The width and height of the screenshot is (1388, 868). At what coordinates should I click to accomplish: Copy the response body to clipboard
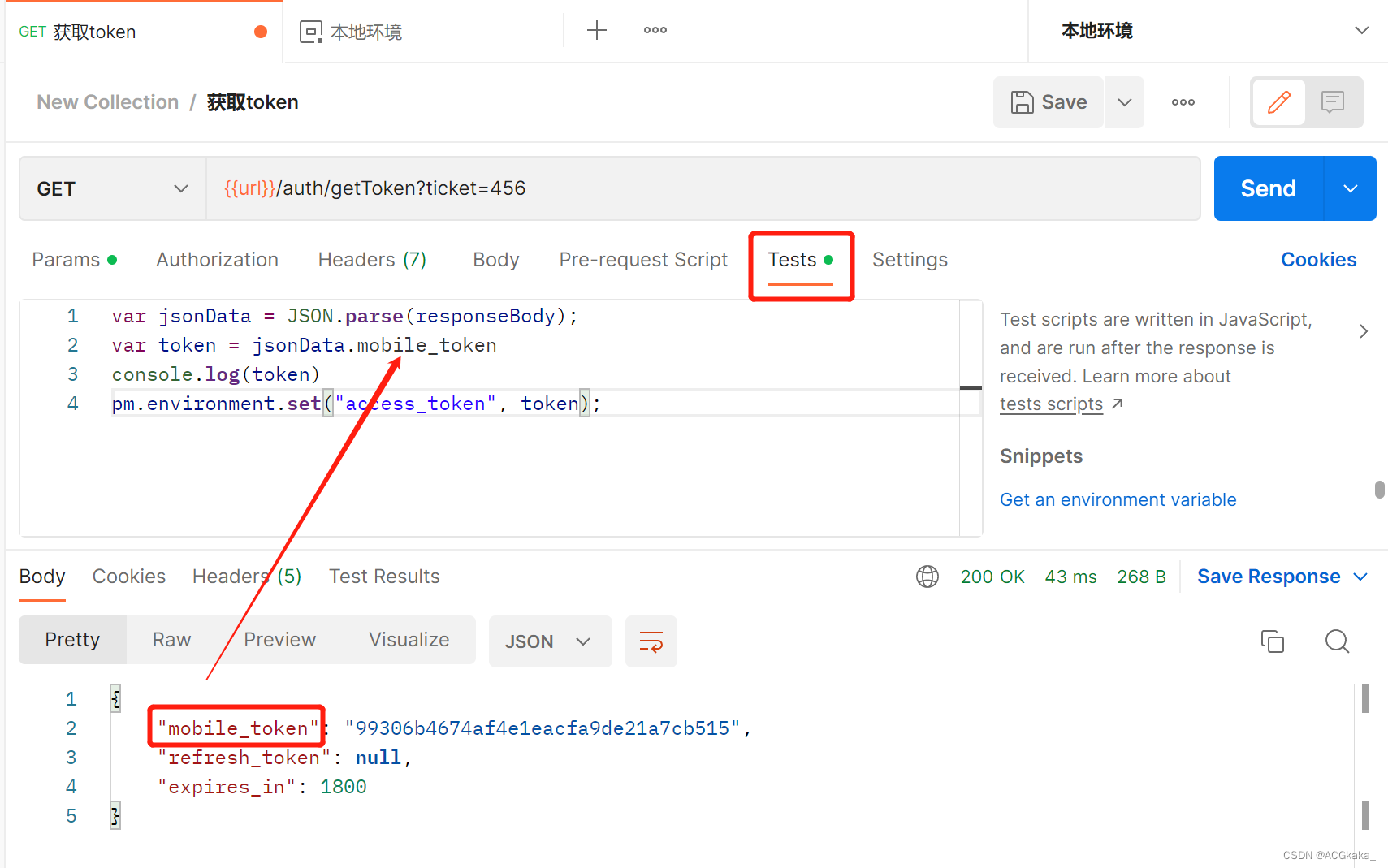[1273, 641]
